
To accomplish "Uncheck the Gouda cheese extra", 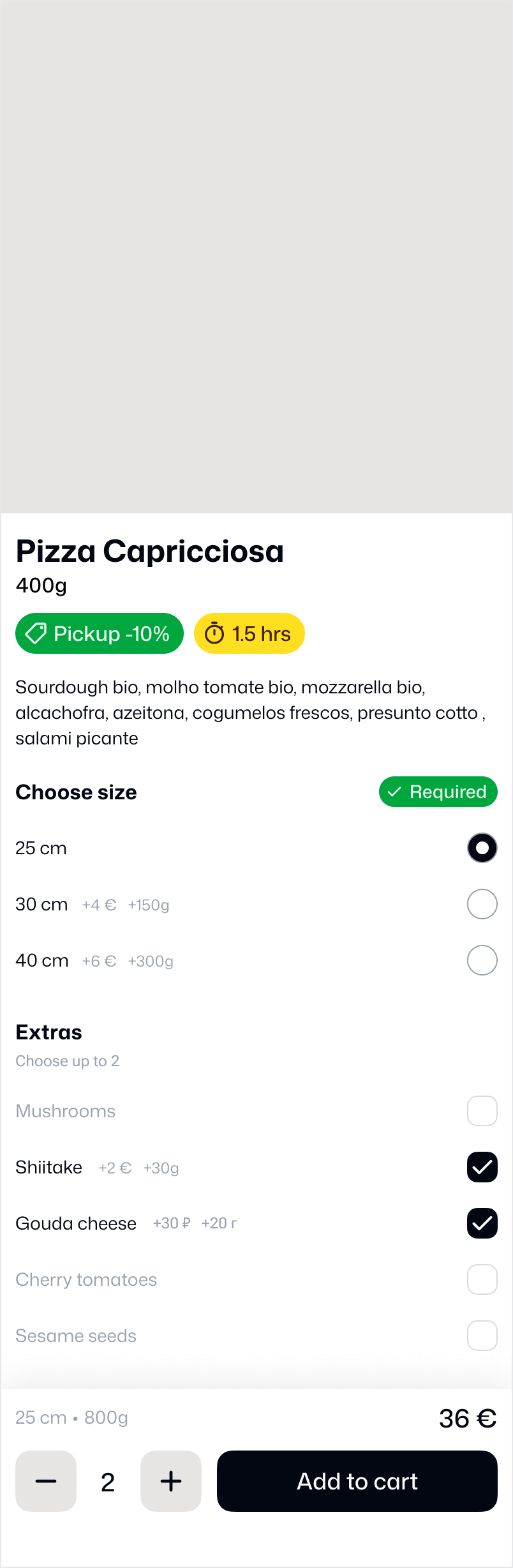I will [482, 1223].
